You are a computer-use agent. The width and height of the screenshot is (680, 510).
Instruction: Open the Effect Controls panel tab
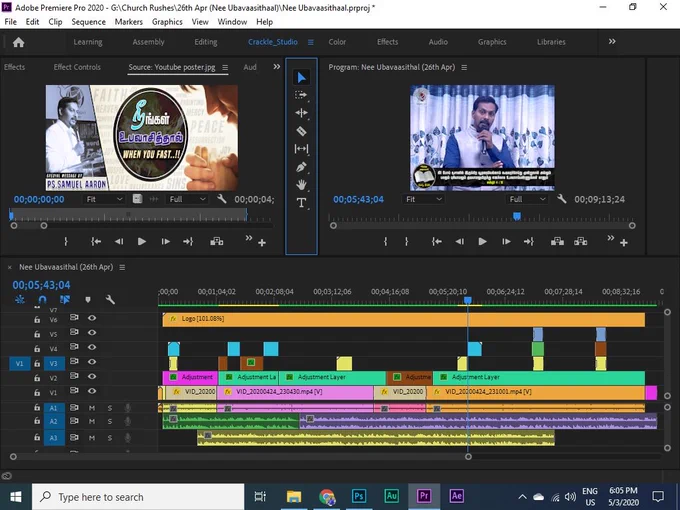(x=77, y=67)
